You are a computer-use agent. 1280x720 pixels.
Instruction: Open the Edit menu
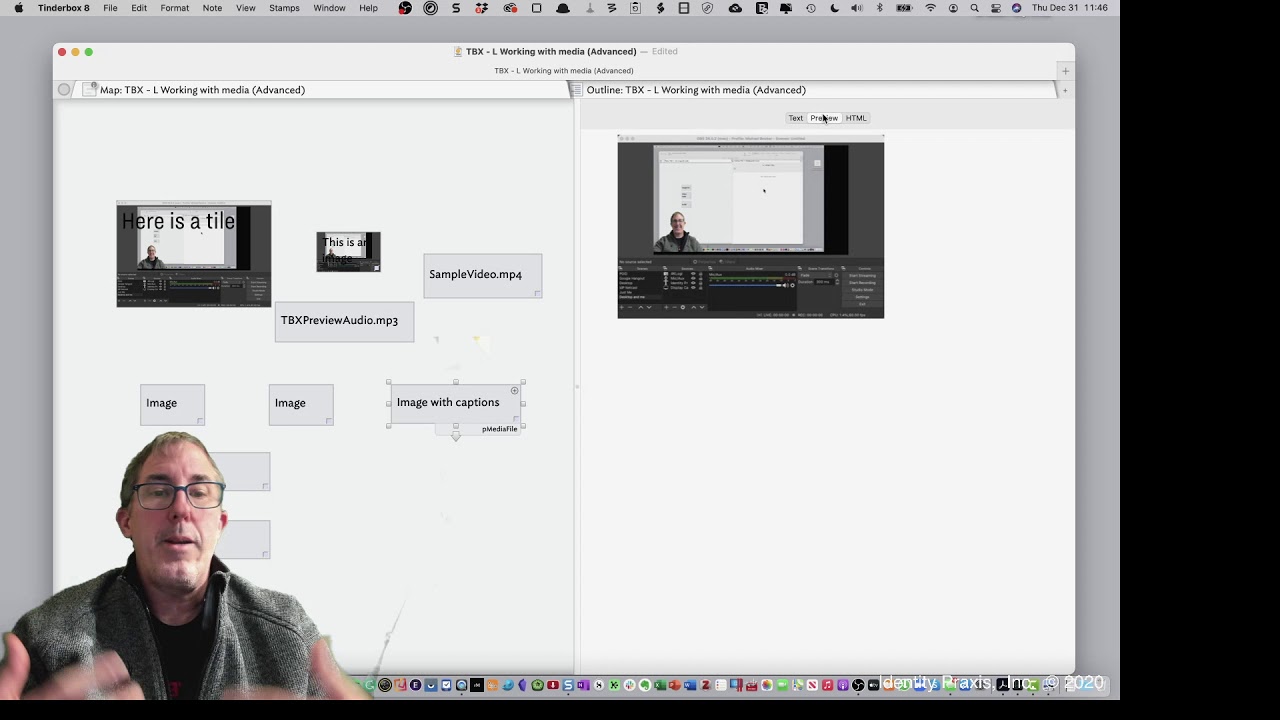139,8
